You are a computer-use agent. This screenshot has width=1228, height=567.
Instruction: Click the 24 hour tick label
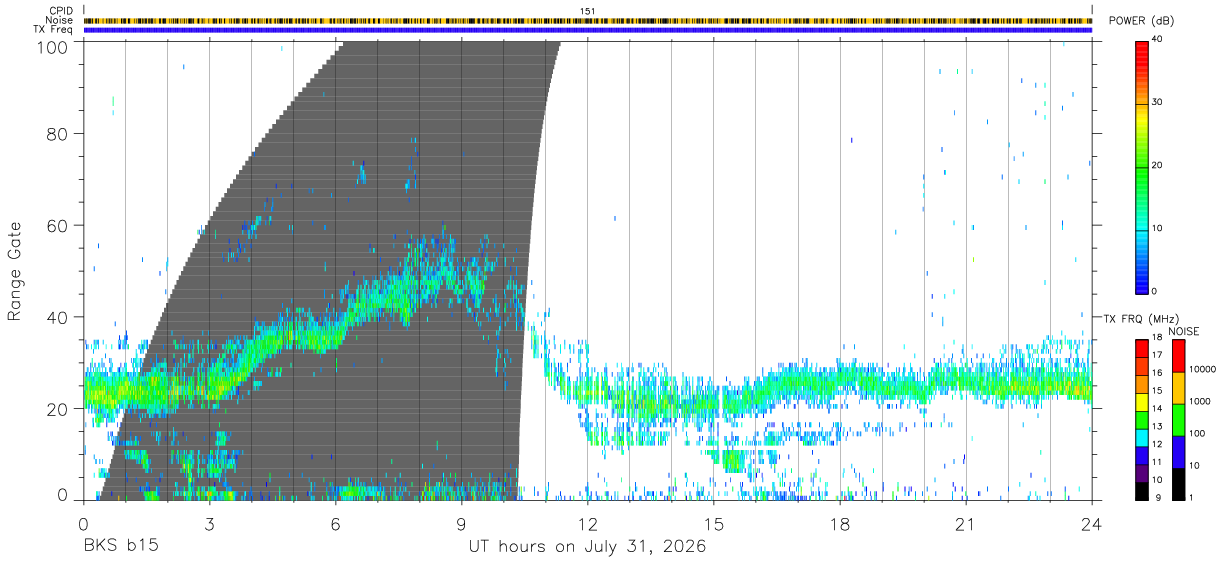click(x=1091, y=524)
